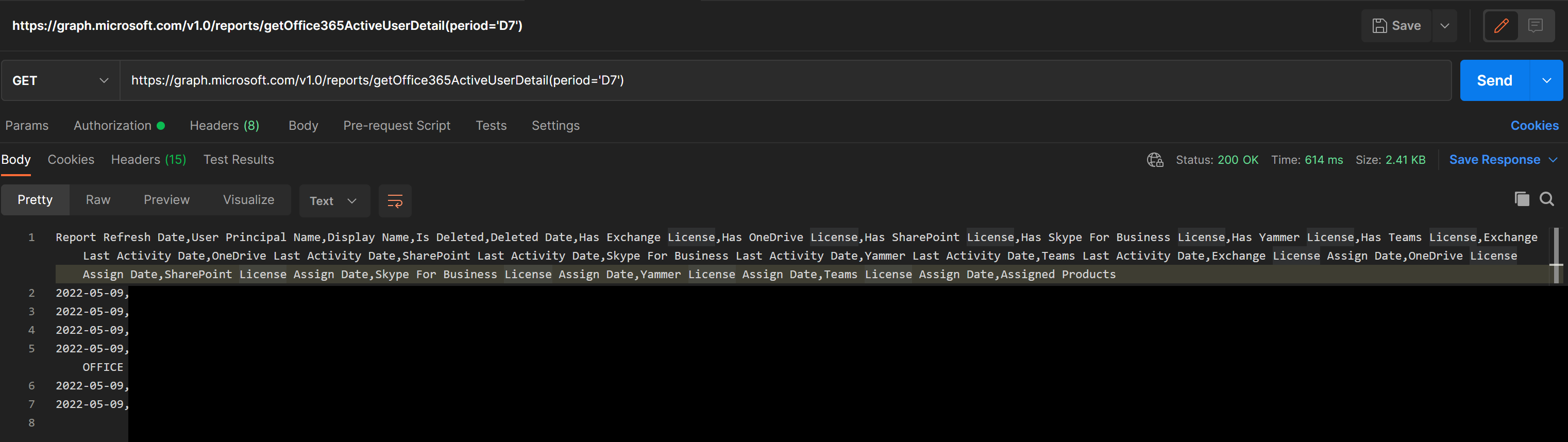Select the Visualize view
1568x442 pixels.
[x=248, y=200]
